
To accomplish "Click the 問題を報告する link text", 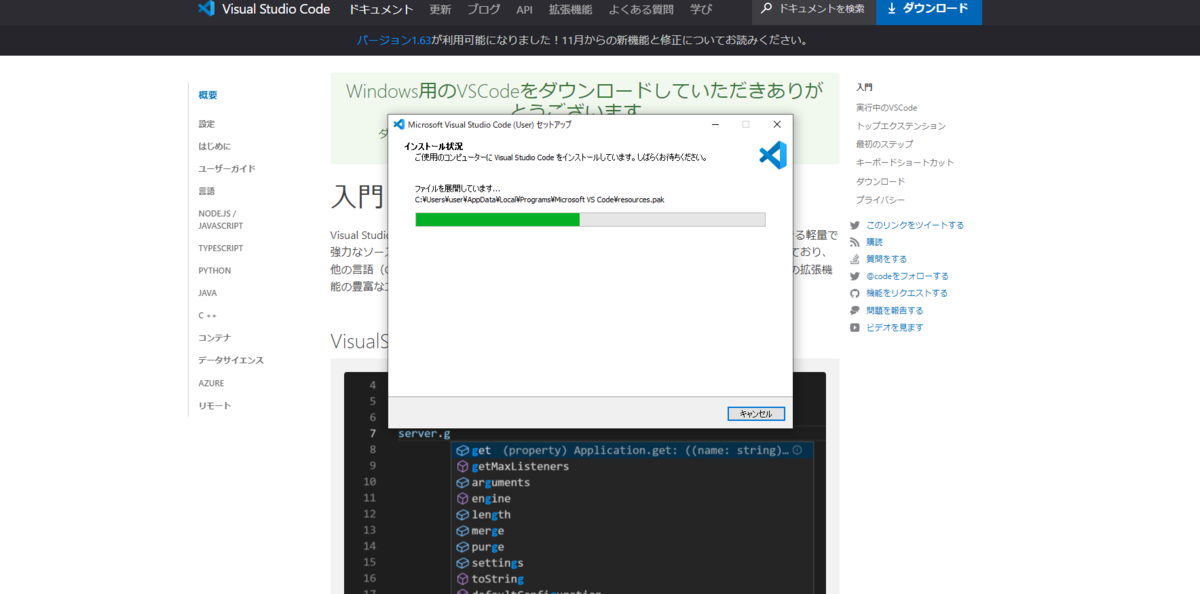I will coord(895,310).
